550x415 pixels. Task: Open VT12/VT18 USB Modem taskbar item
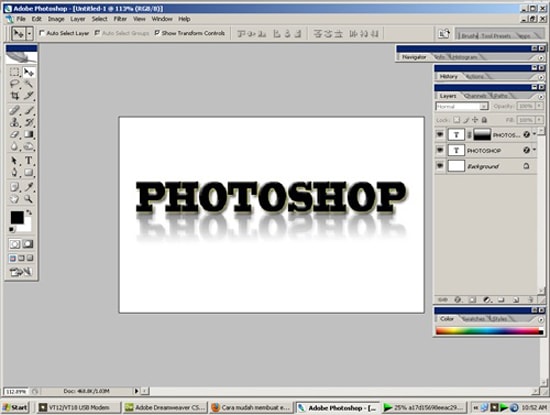(79, 408)
